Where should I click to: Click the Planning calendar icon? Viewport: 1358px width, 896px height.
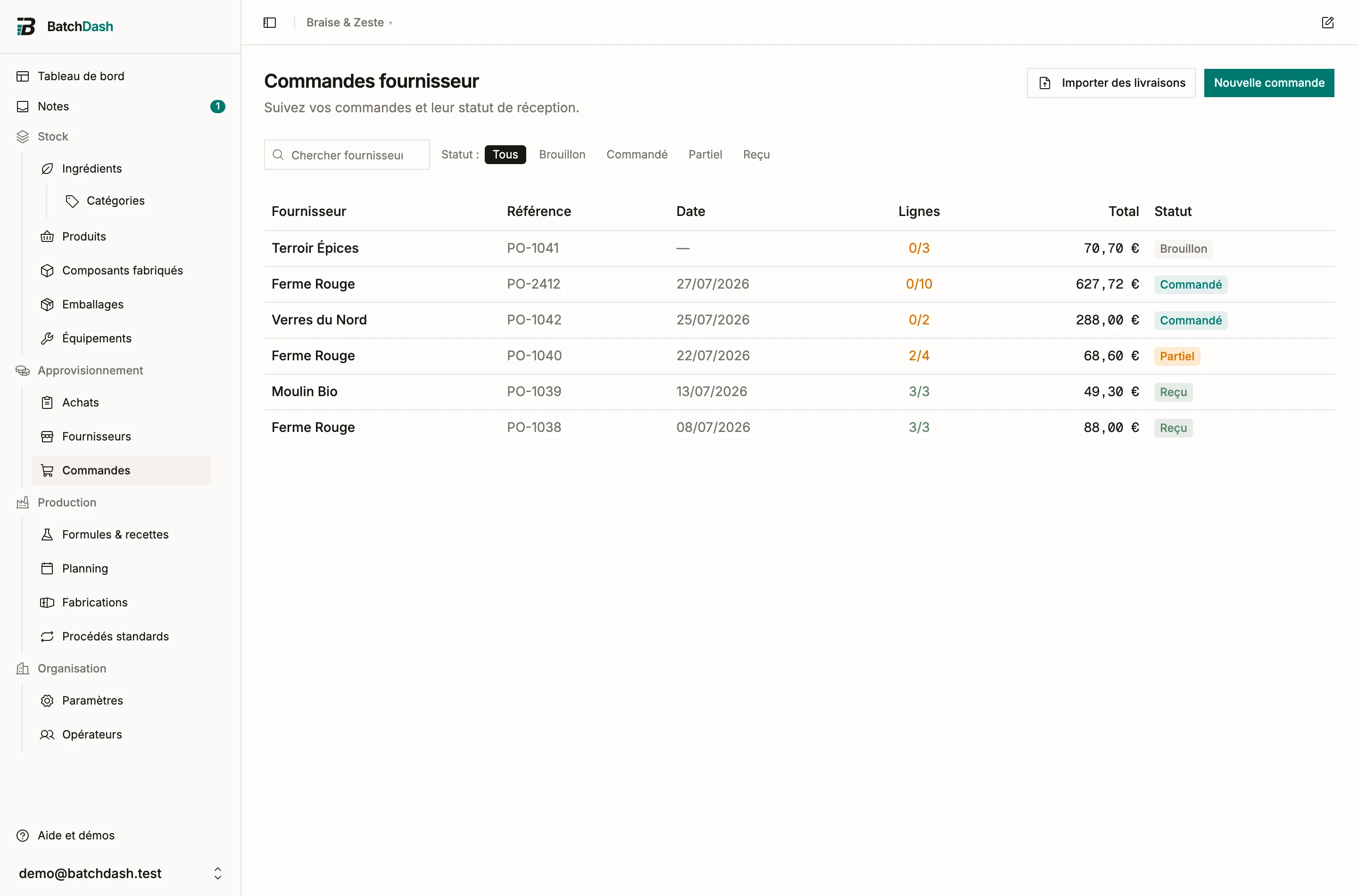coord(48,569)
